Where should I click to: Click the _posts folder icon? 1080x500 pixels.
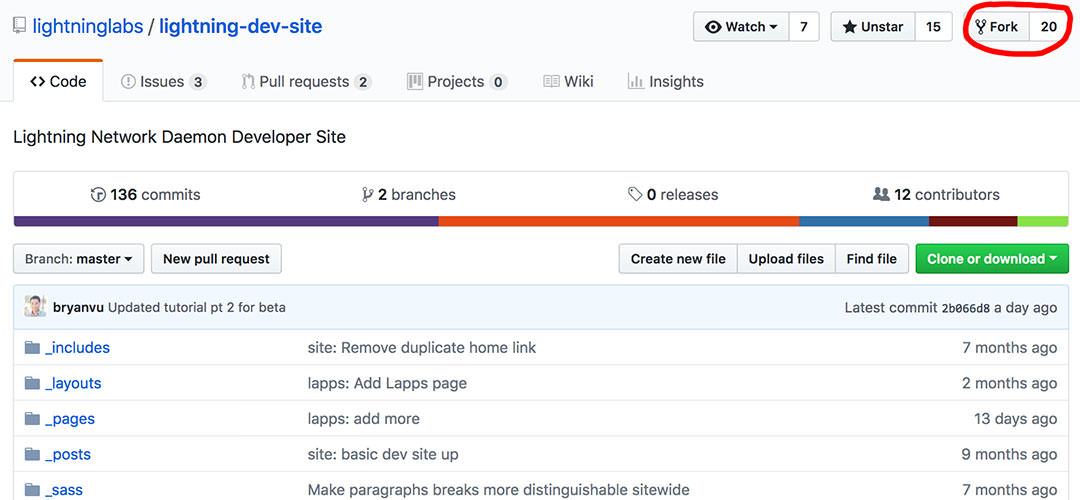pos(33,454)
